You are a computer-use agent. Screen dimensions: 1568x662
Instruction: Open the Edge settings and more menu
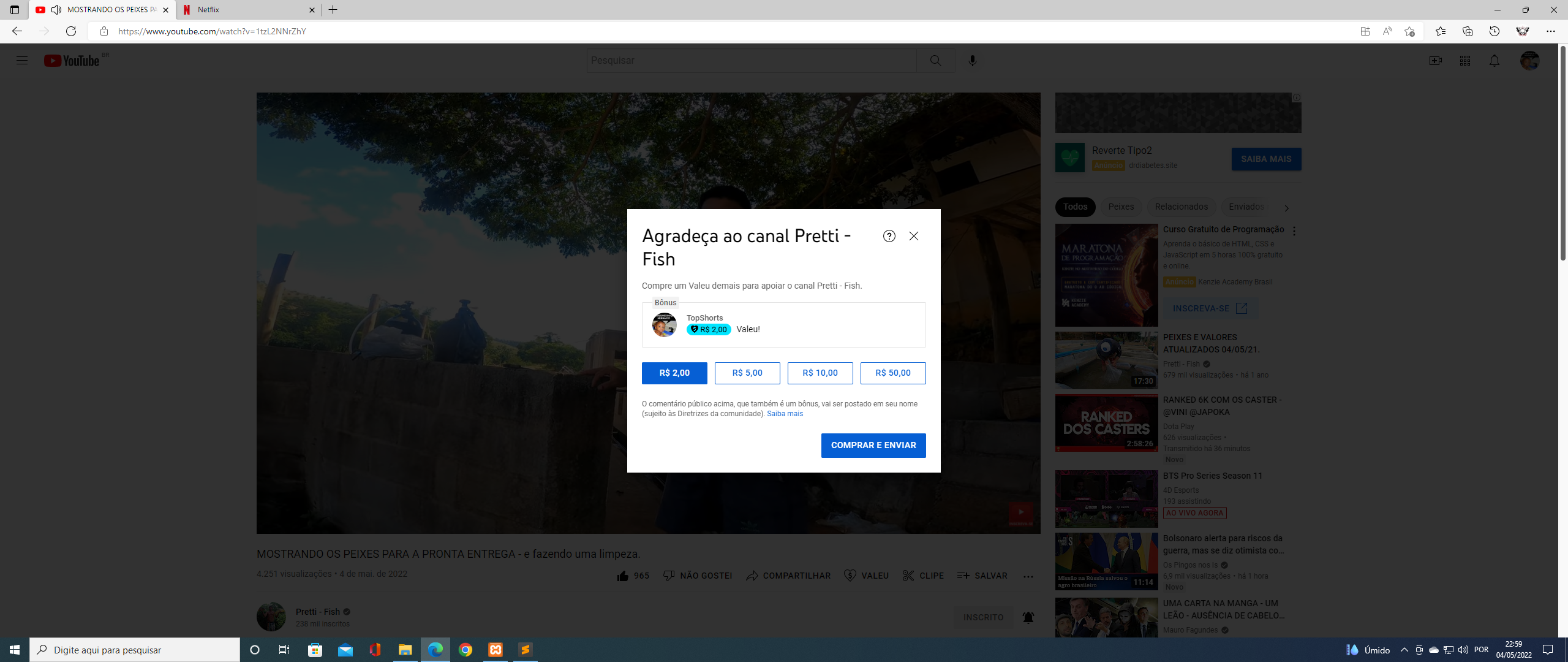1550,31
